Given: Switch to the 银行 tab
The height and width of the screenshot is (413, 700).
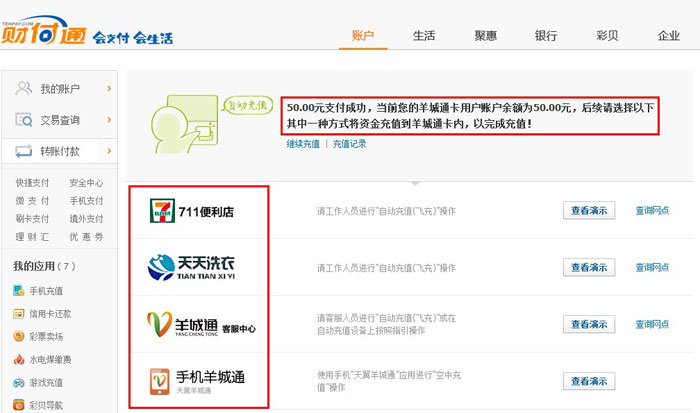Looking at the screenshot, I should click(546, 35).
